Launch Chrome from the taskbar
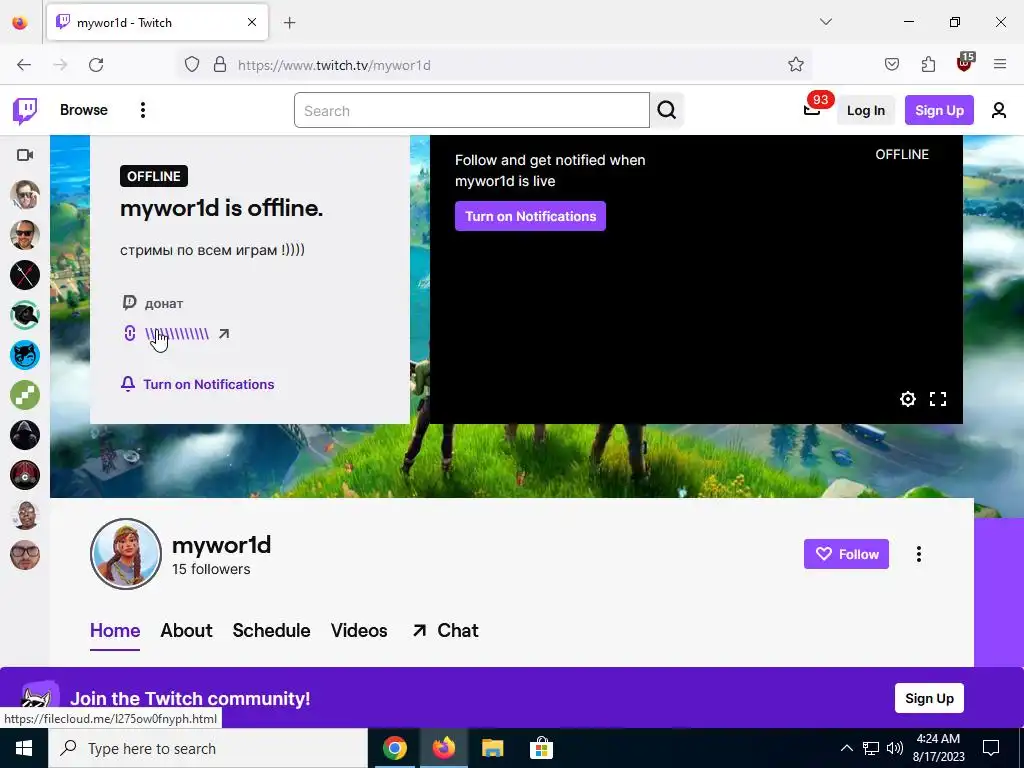This screenshot has height=768, width=1024. pyautogui.click(x=394, y=748)
